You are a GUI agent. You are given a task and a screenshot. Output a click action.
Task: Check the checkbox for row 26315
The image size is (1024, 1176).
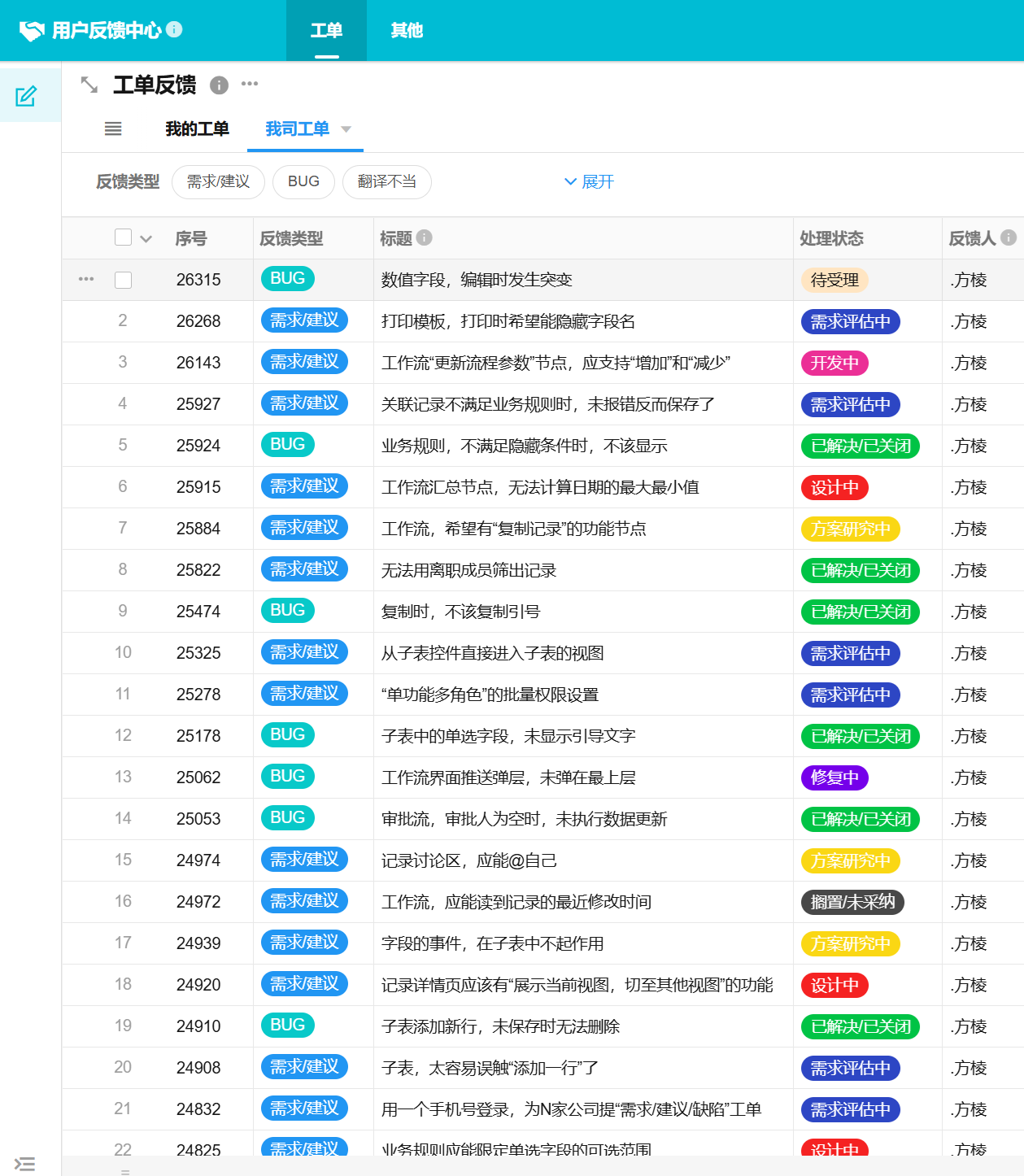pos(123,280)
